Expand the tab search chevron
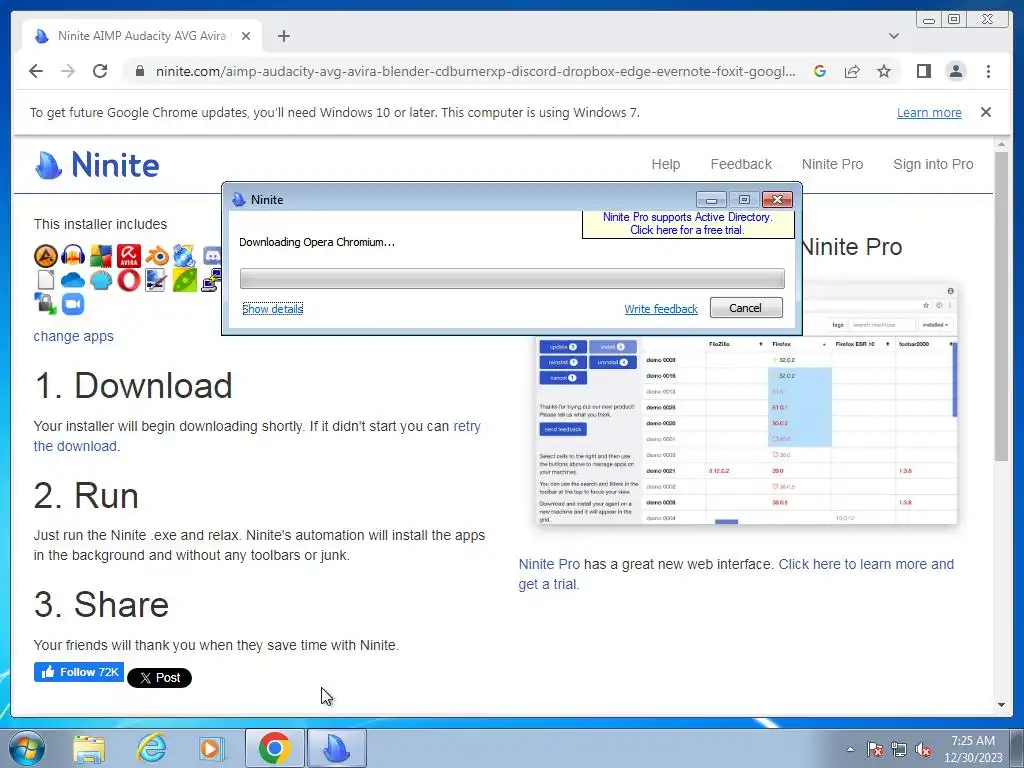Viewport: 1024px width, 768px height. pyautogui.click(x=893, y=36)
